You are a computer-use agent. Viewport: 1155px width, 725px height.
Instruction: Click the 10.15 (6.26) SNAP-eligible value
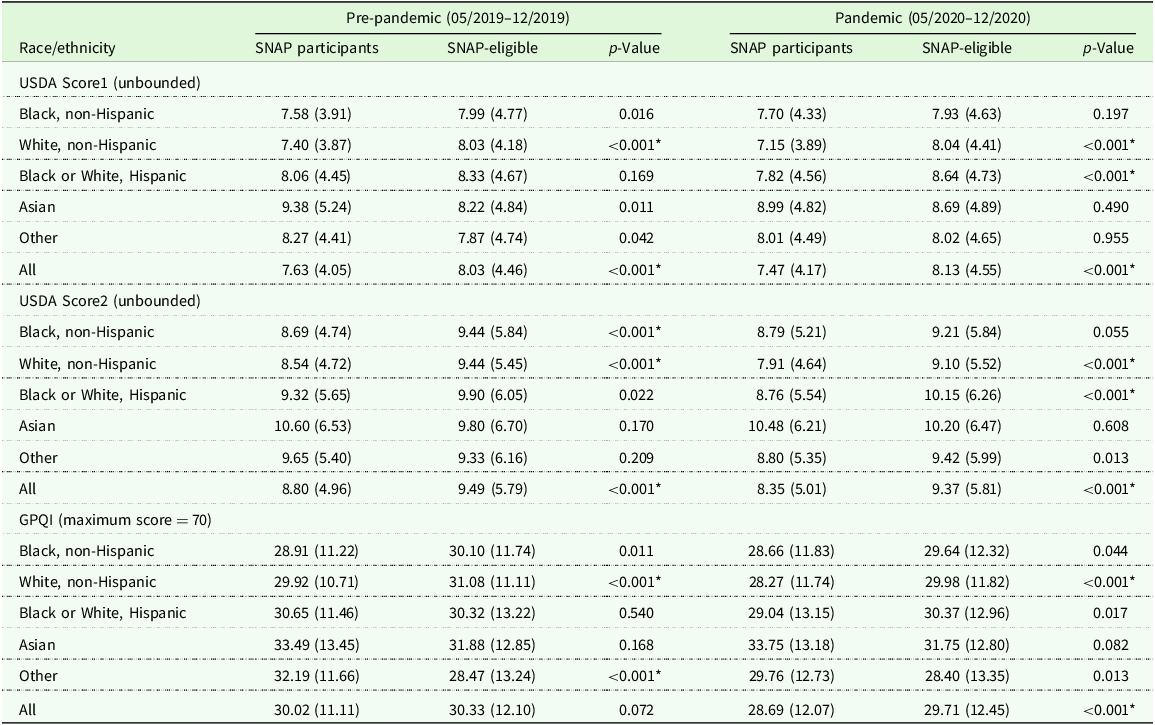click(x=963, y=395)
